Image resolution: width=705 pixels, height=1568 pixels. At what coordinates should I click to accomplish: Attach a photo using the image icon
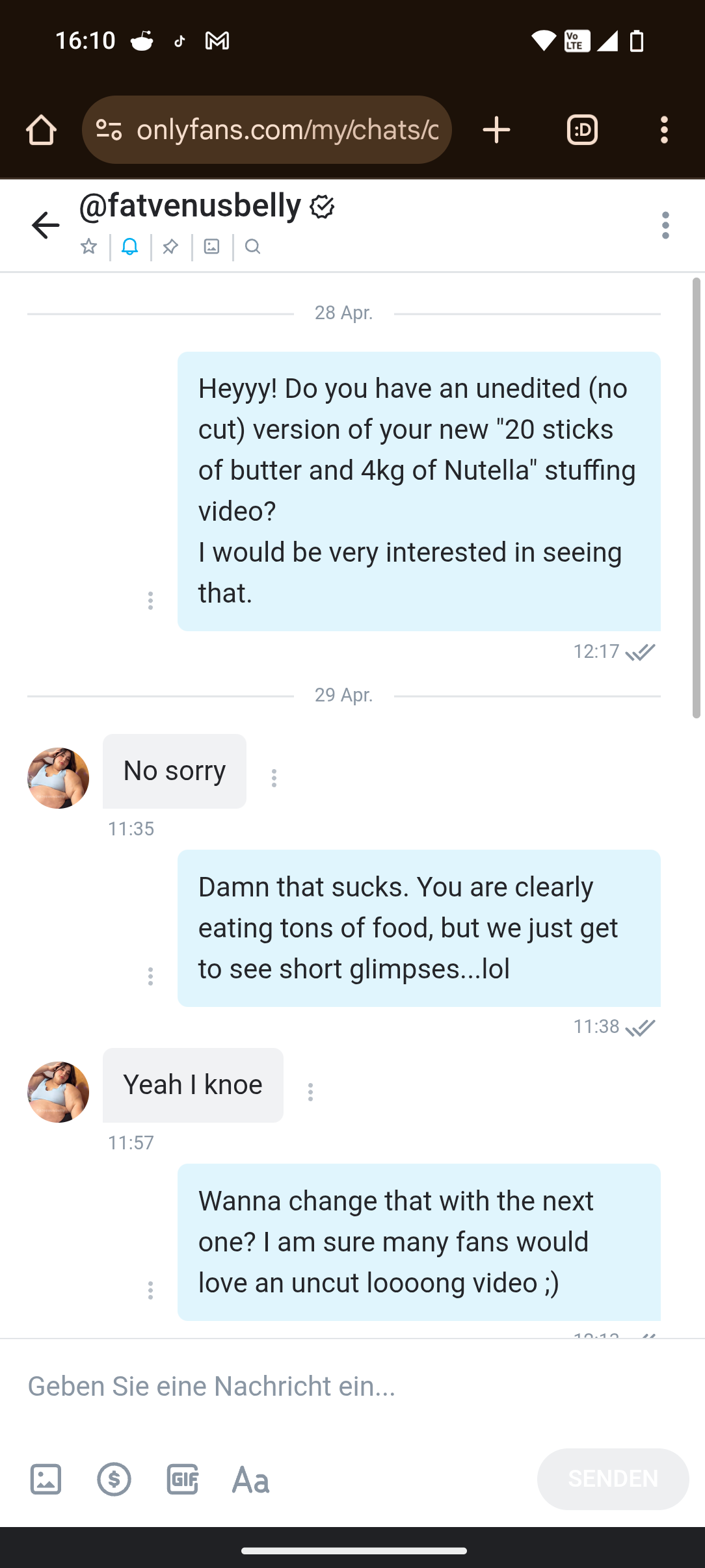coord(46,1480)
